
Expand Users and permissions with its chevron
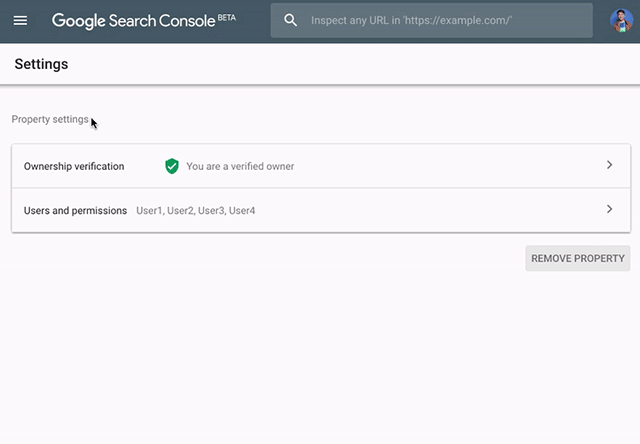click(609, 210)
